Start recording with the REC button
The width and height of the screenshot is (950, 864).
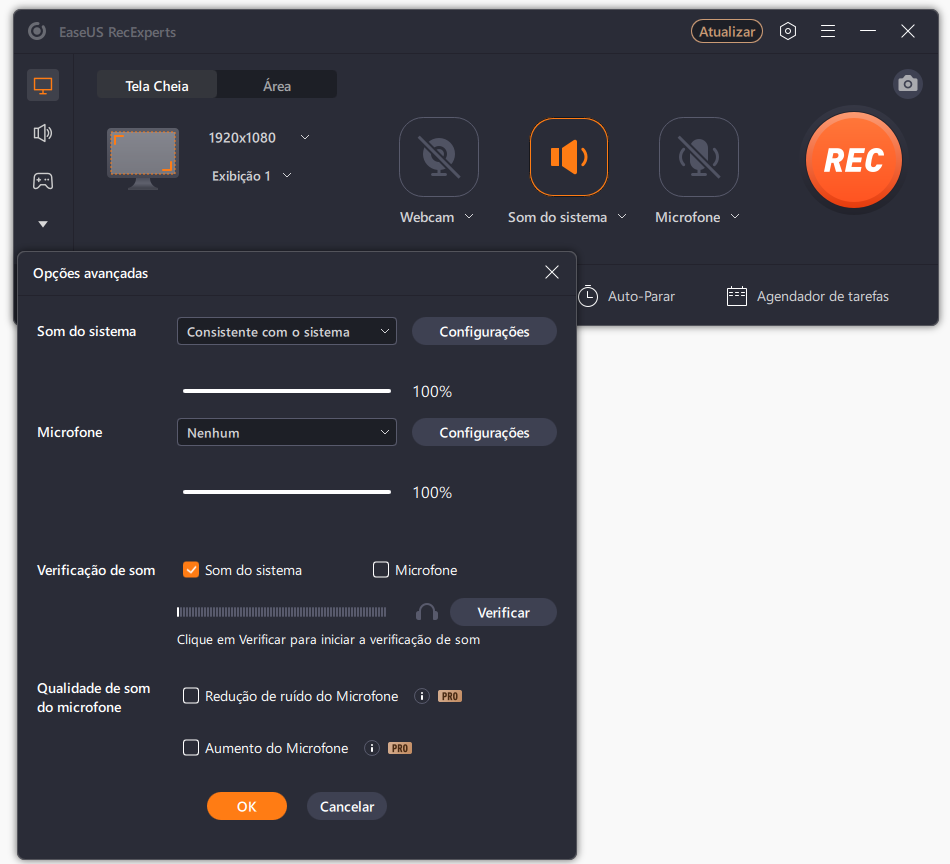click(854, 160)
